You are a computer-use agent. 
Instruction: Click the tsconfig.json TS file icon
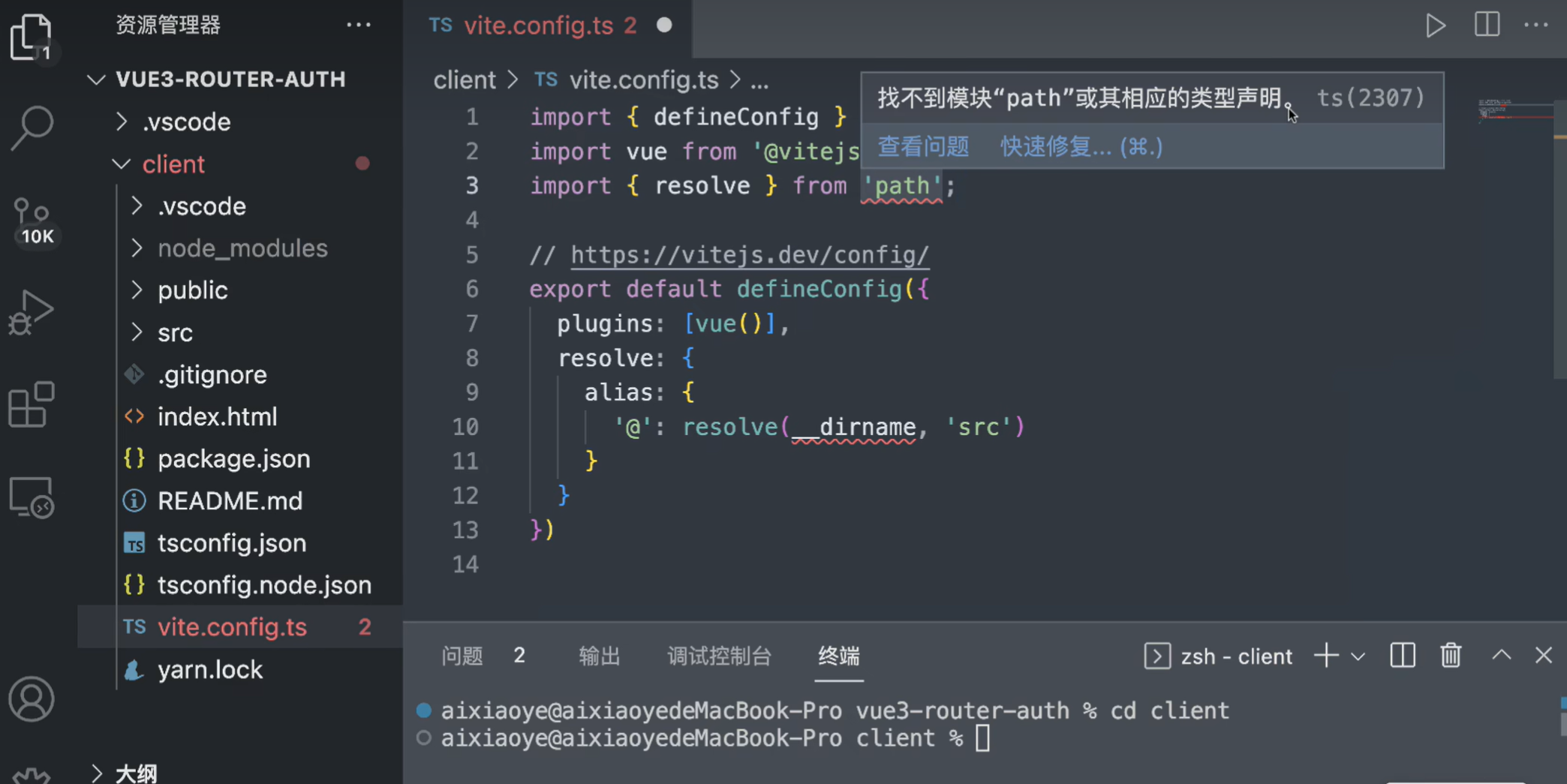(134, 542)
